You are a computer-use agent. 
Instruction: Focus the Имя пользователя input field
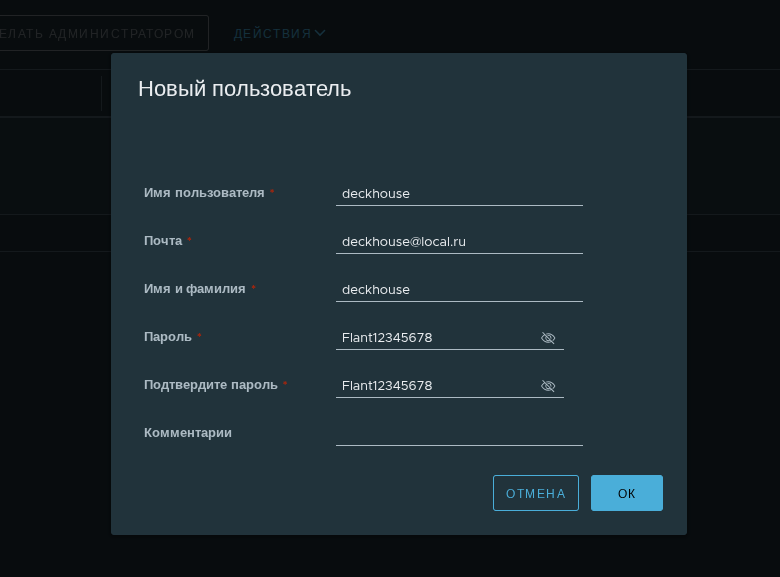pyautogui.click(x=459, y=194)
